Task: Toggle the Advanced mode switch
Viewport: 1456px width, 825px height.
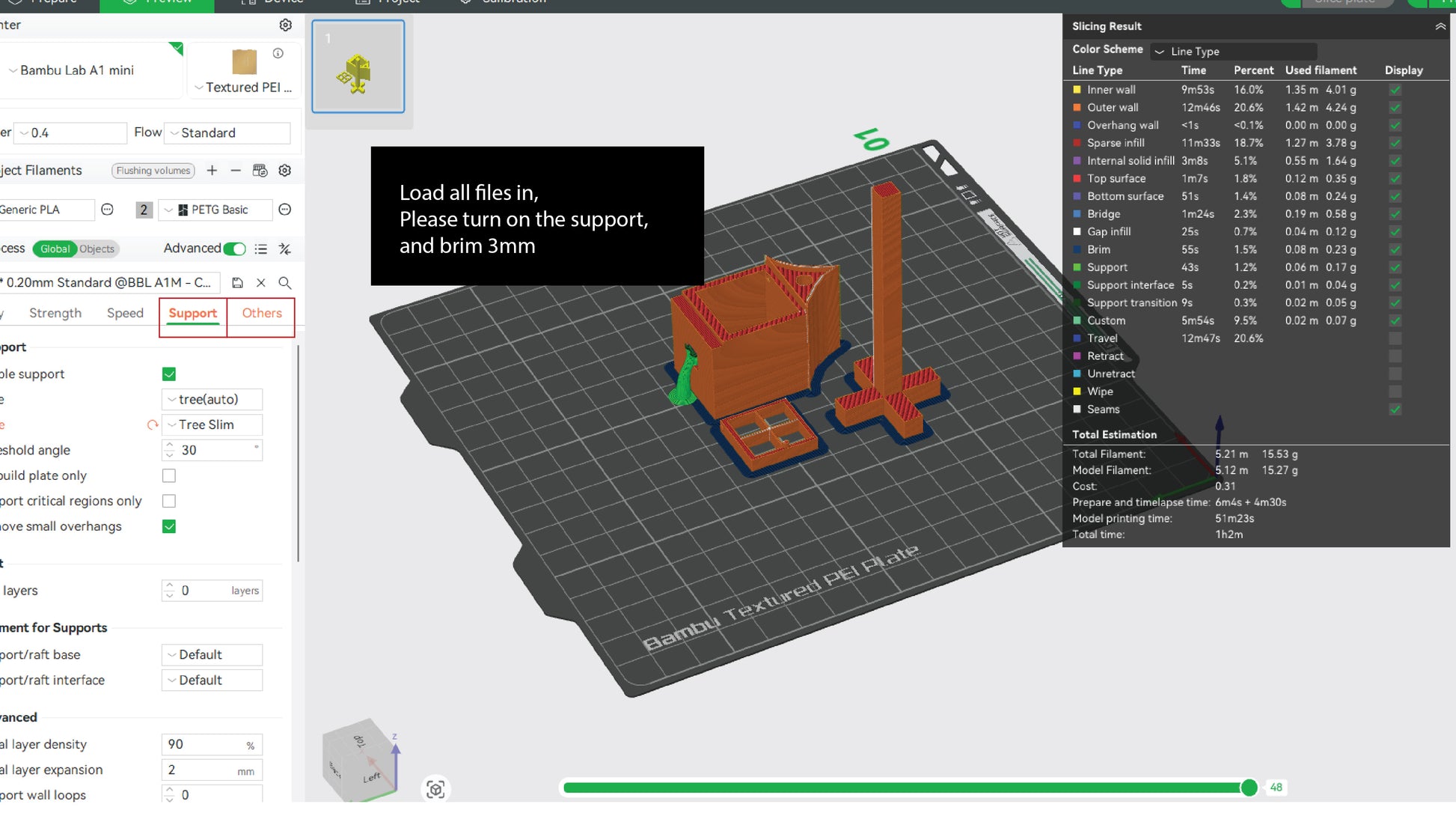Action: [x=234, y=249]
